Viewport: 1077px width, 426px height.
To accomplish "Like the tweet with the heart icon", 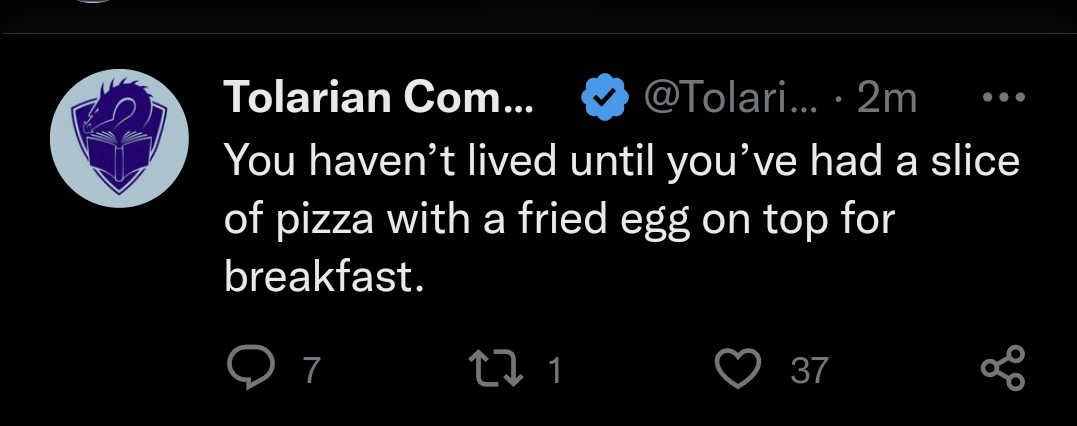I will tap(738, 368).
